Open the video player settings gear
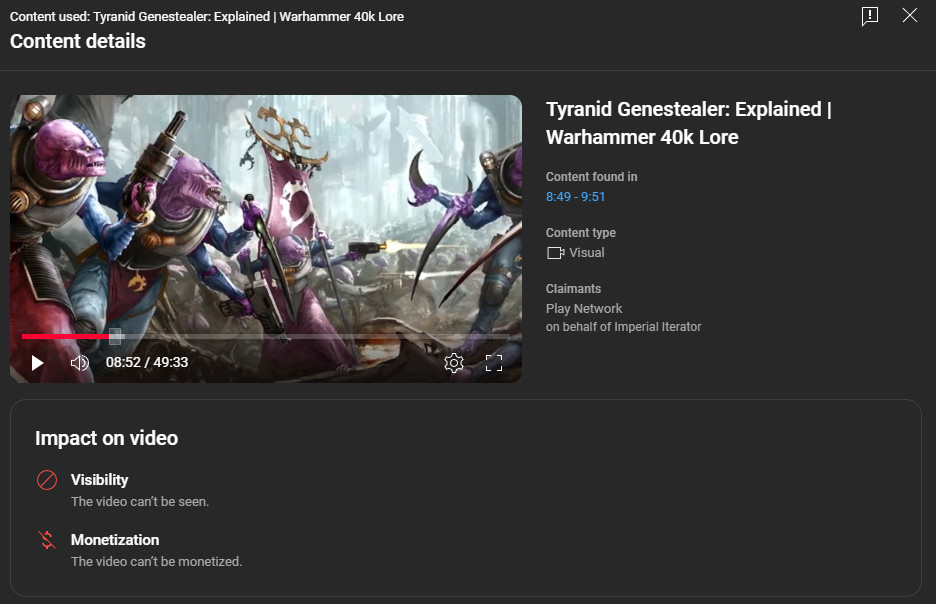The width and height of the screenshot is (936, 604). 454,363
